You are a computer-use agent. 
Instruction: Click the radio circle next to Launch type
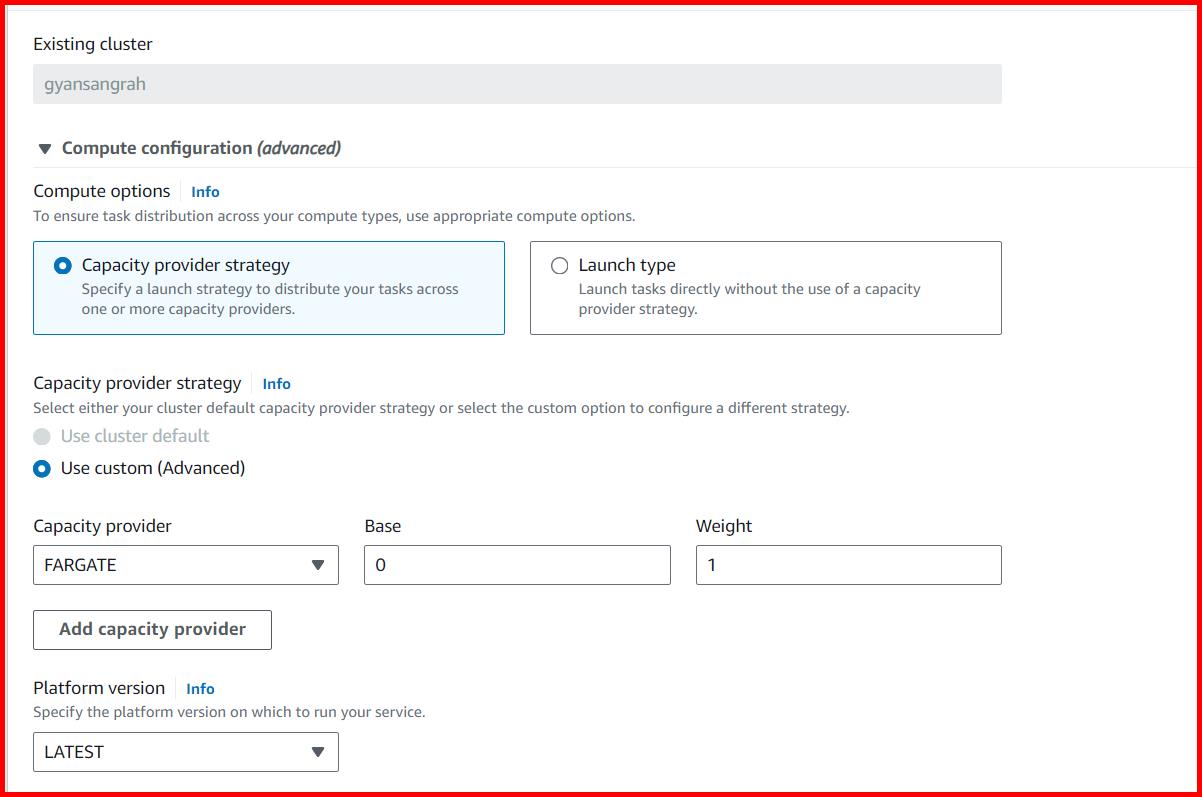click(560, 265)
